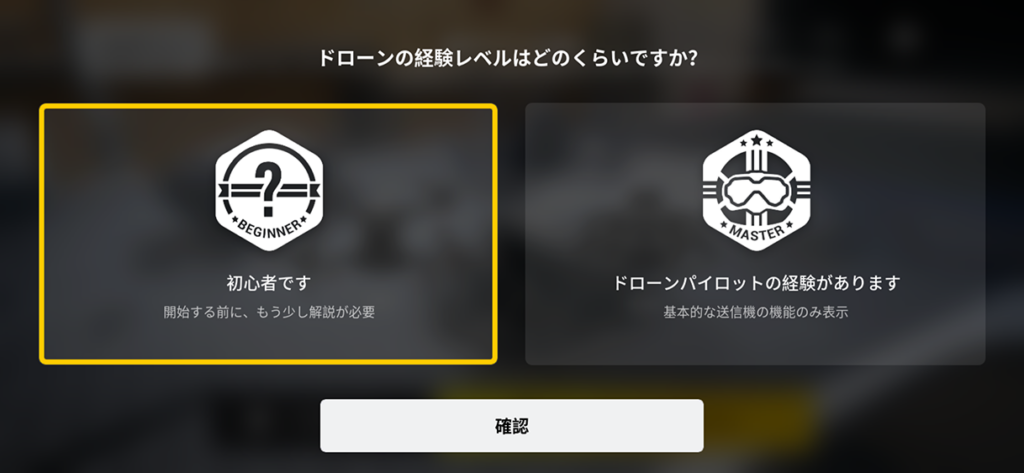Click the MASTER banner text on badge
Image resolution: width=1024 pixels, height=473 pixels.
point(756,231)
